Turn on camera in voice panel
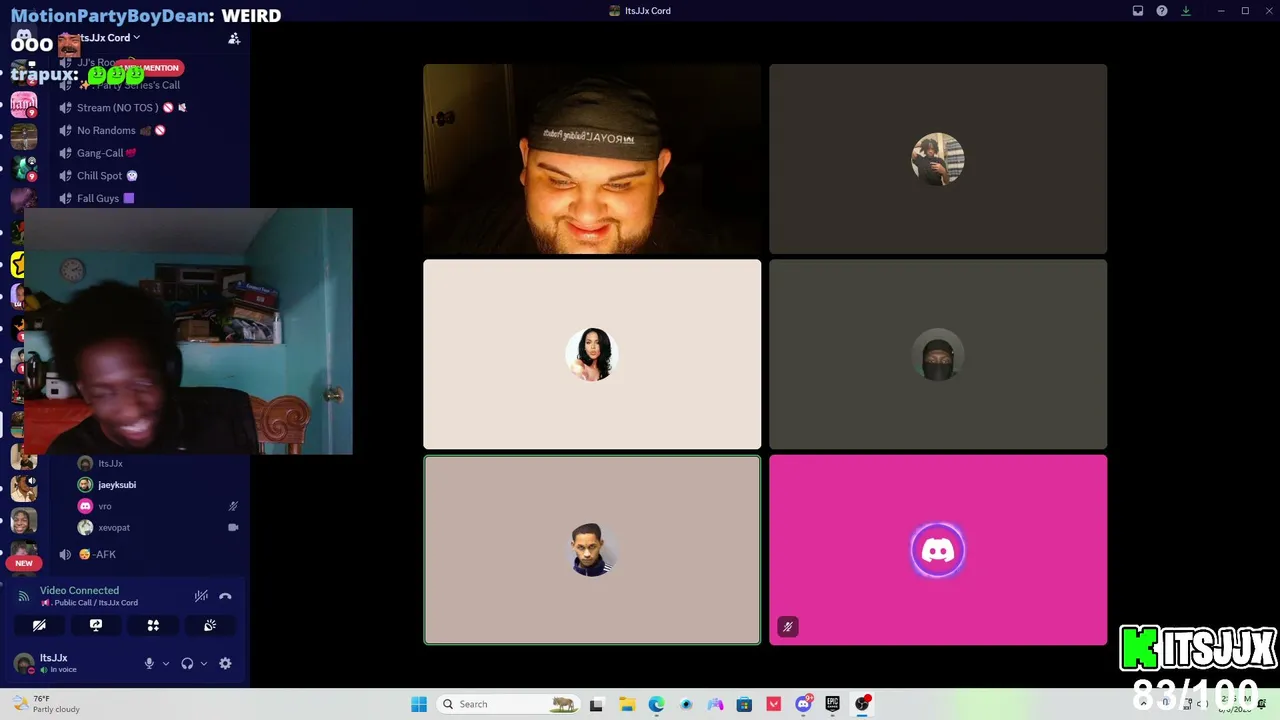This screenshot has width=1280, height=720. [x=39, y=625]
